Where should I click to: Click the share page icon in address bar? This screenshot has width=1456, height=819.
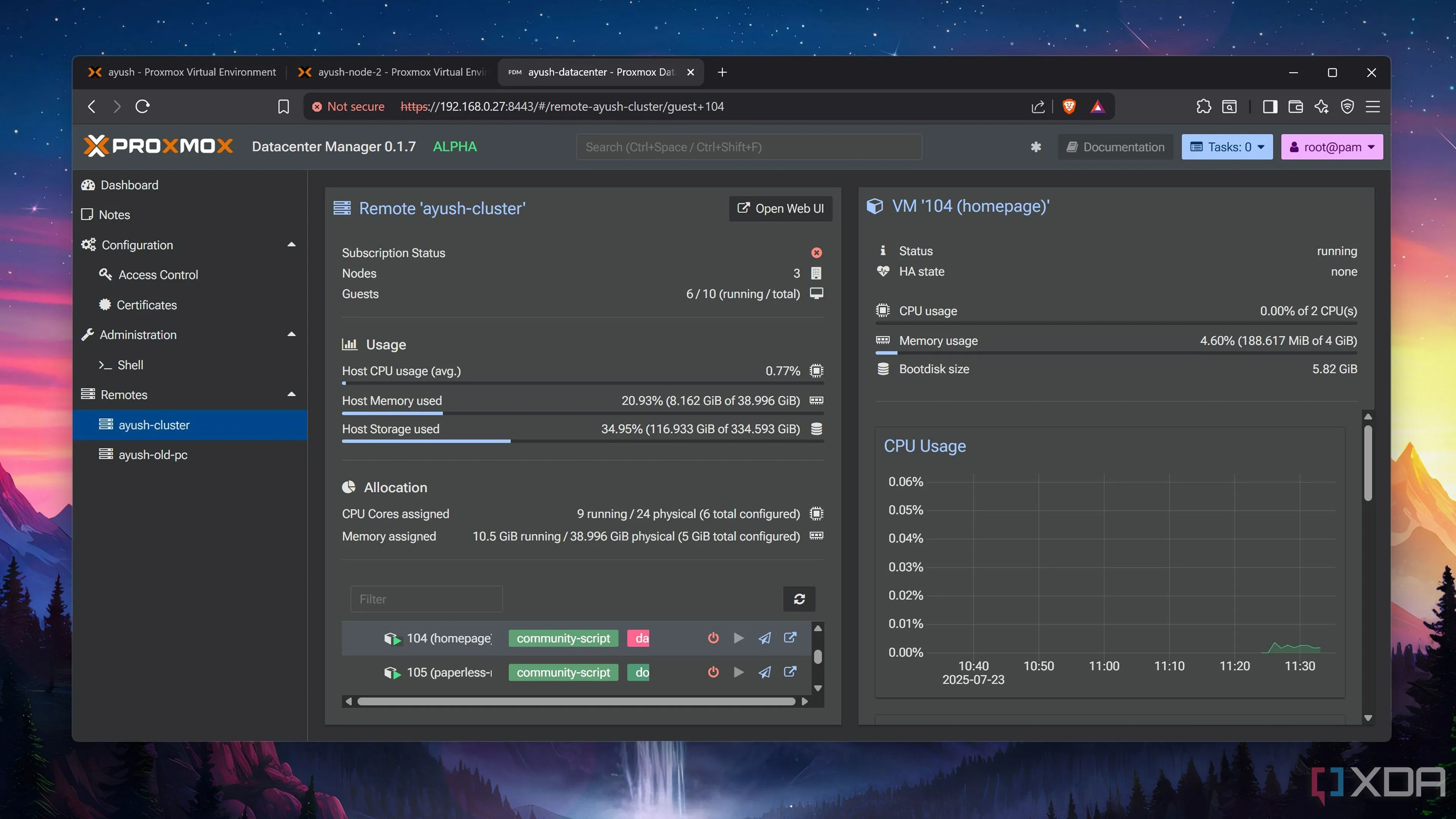pyautogui.click(x=1038, y=107)
